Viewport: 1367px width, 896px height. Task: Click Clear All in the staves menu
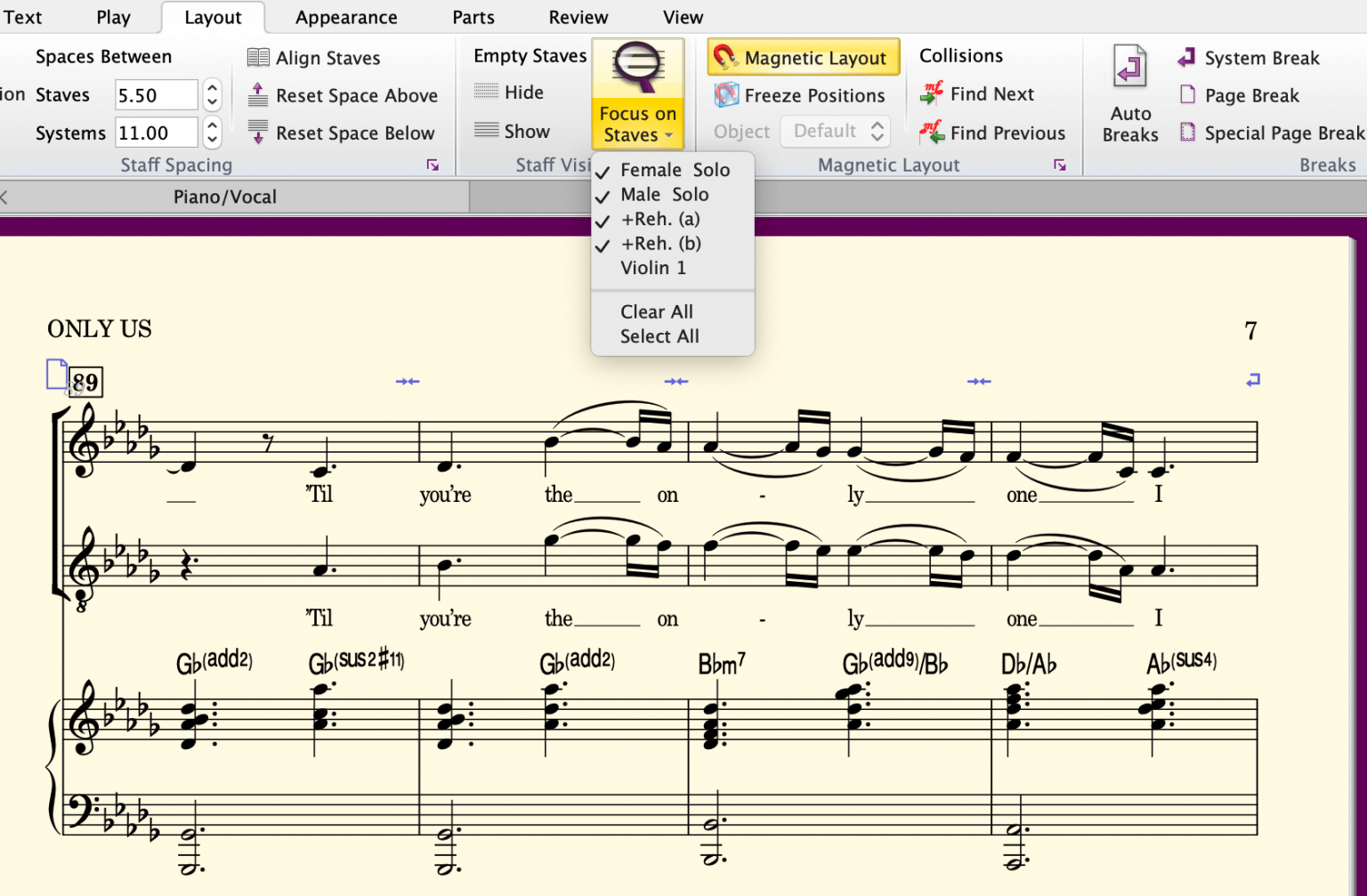click(657, 311)
